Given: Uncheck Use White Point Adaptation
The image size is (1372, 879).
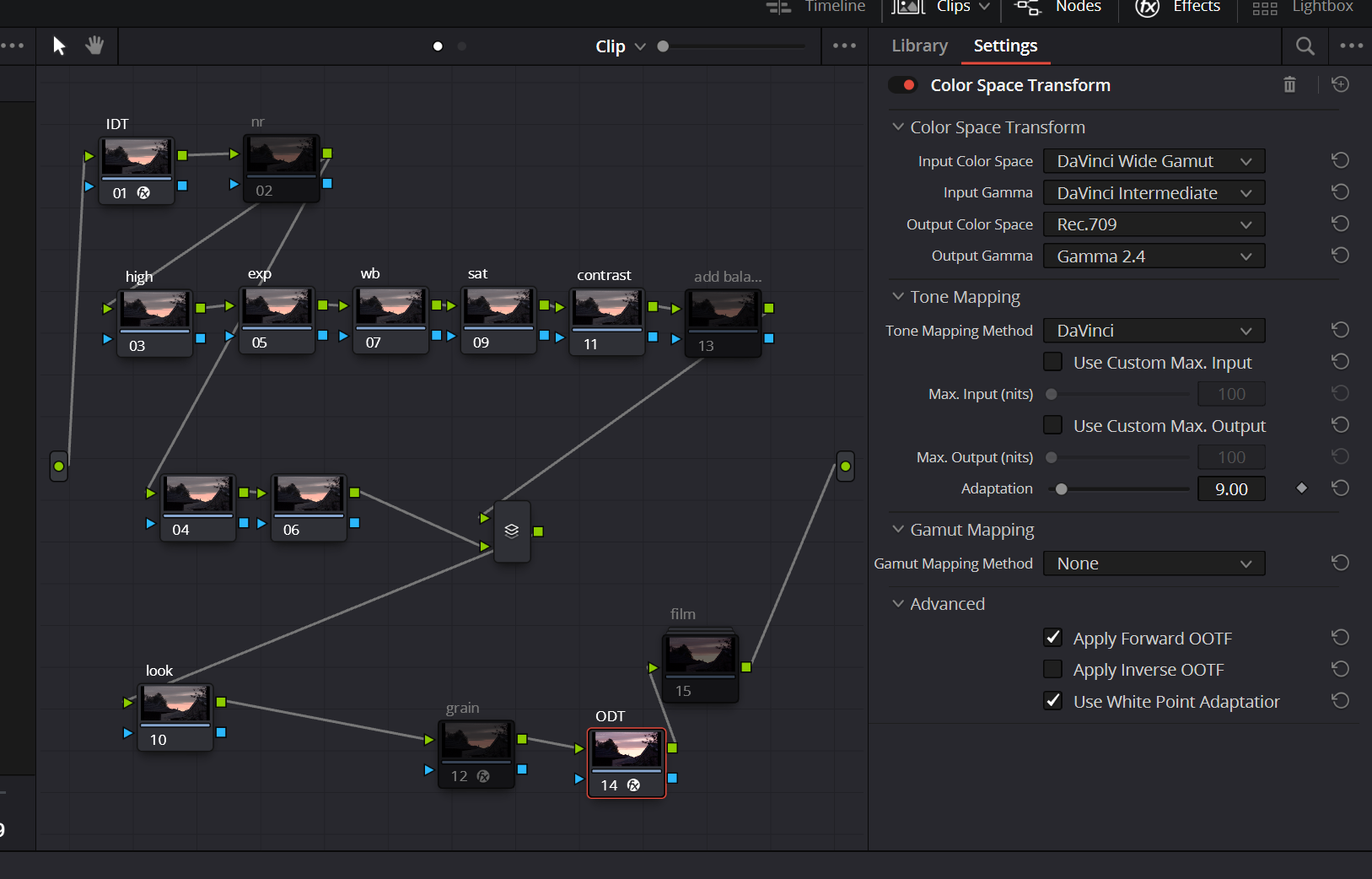Looking at the screenshot, I should pos(1052,701).
